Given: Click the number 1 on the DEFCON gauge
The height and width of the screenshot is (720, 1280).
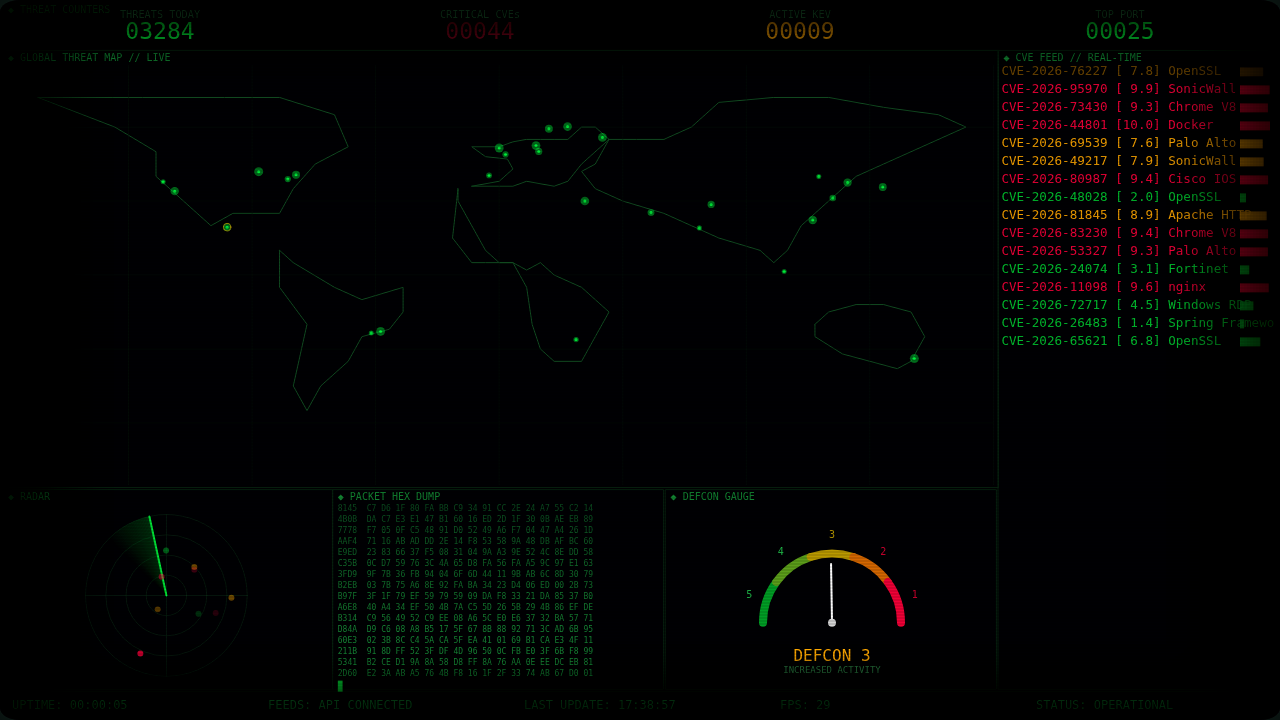Looking at the screenshot, I should coord(914,595).
